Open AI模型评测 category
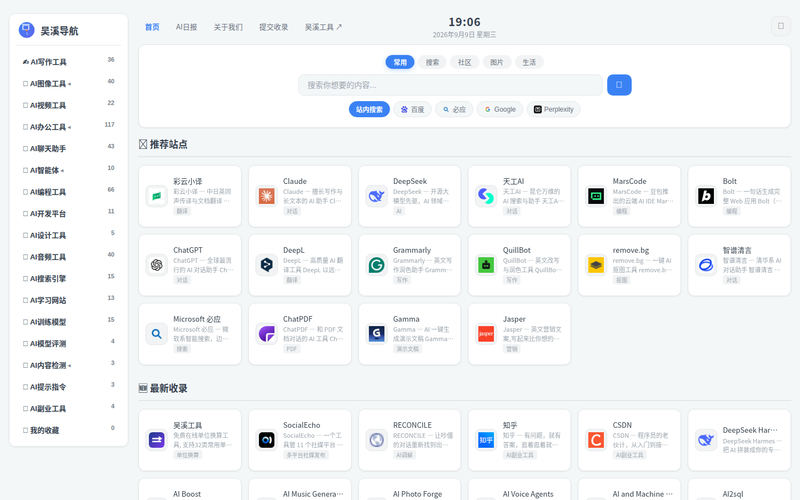 pos(68,343)
